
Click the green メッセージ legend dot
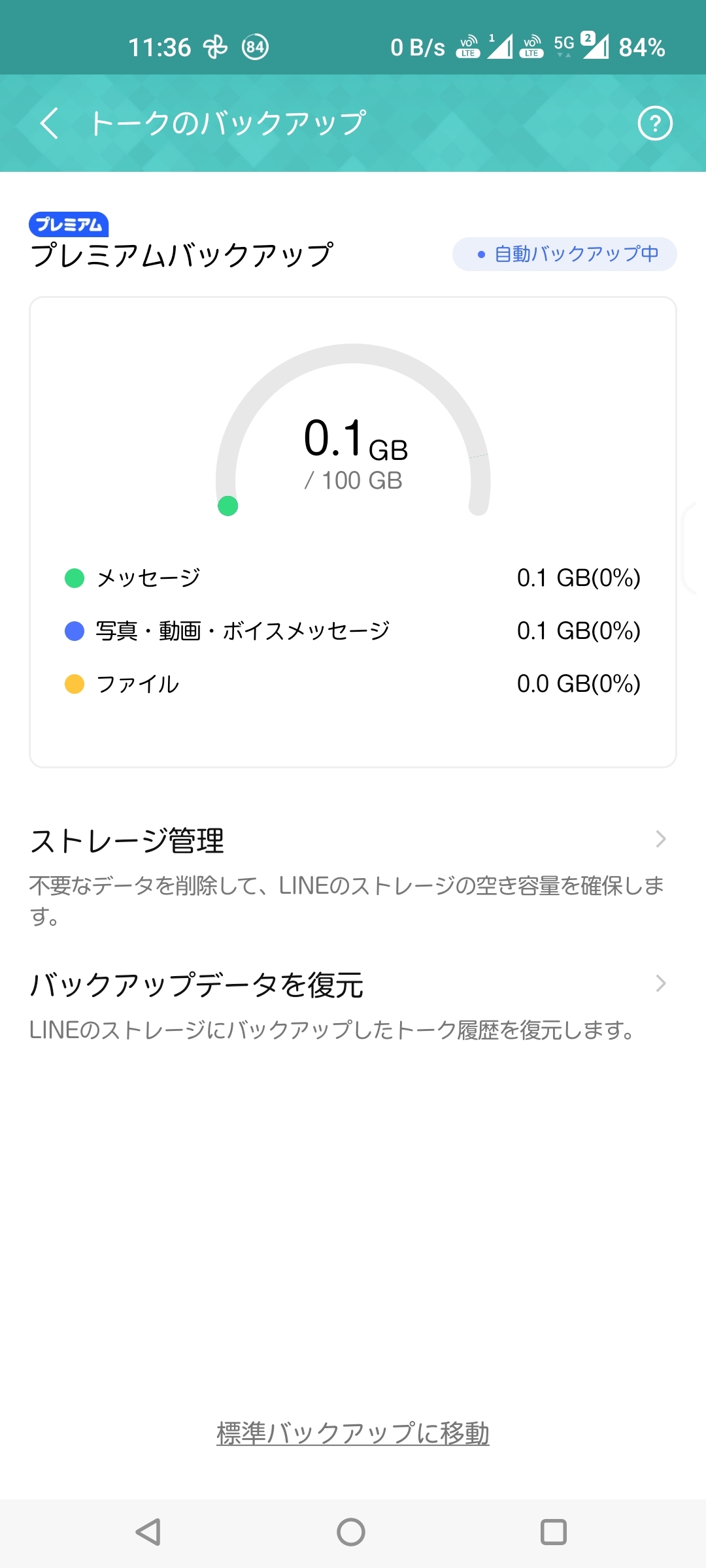pos(75,578)
